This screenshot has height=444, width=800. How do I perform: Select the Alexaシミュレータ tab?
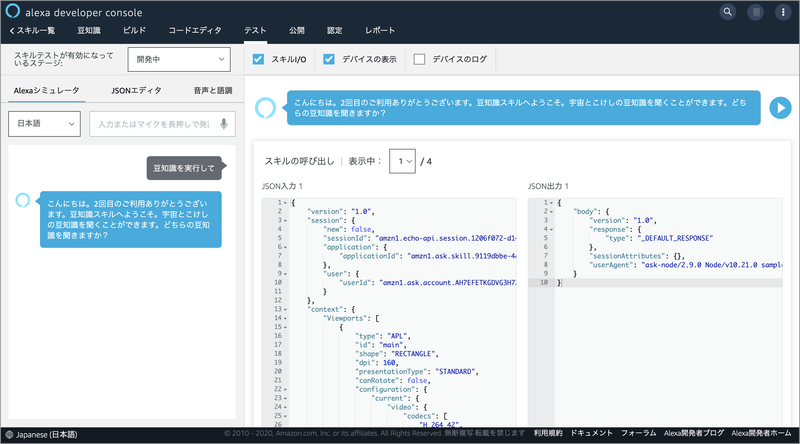coord(46,90)
